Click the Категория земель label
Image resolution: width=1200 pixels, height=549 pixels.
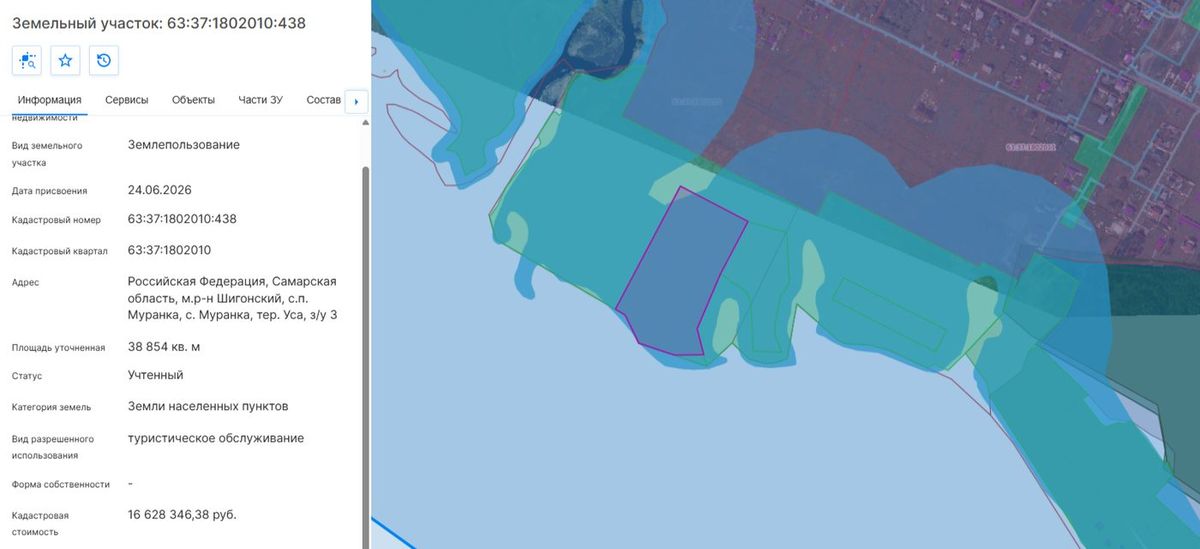tap(51, 407)
